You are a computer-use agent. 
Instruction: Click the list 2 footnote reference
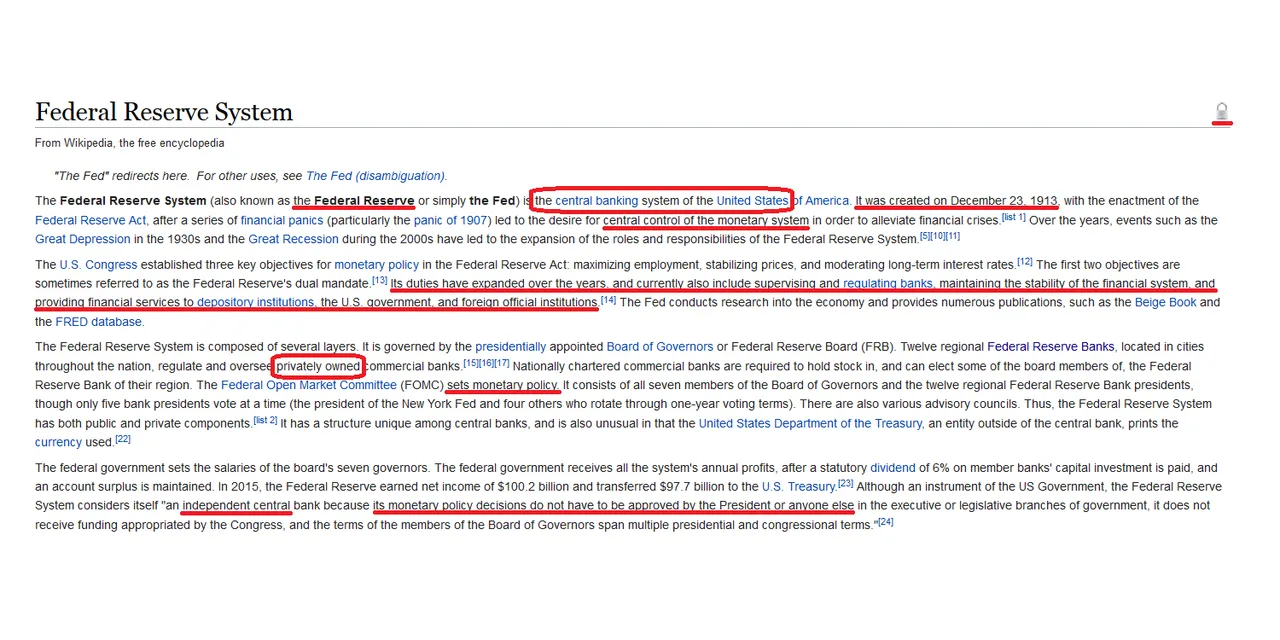[x=265, y=420]
